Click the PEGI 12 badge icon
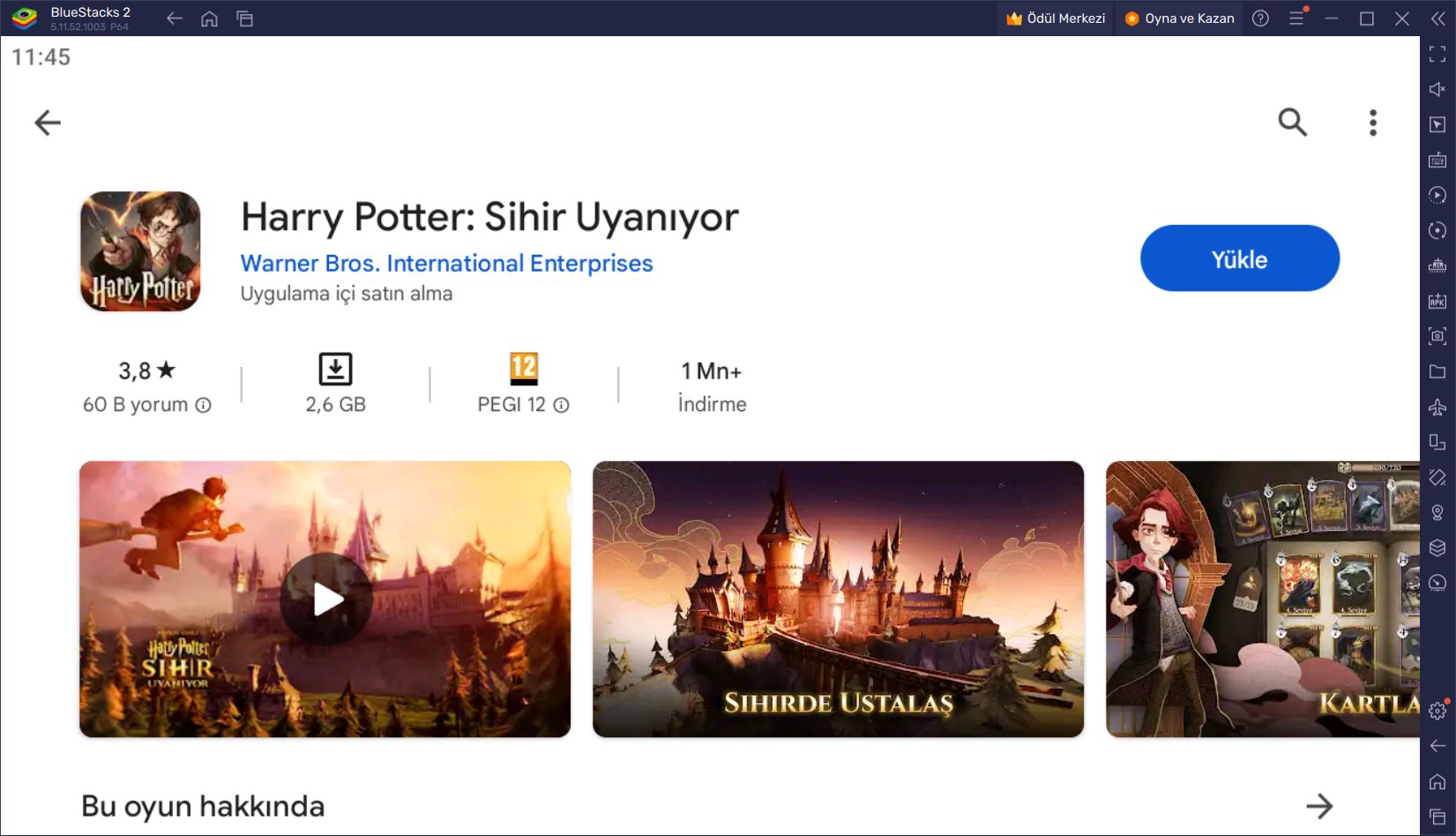 pyautogui.click(x=524, y=369)
